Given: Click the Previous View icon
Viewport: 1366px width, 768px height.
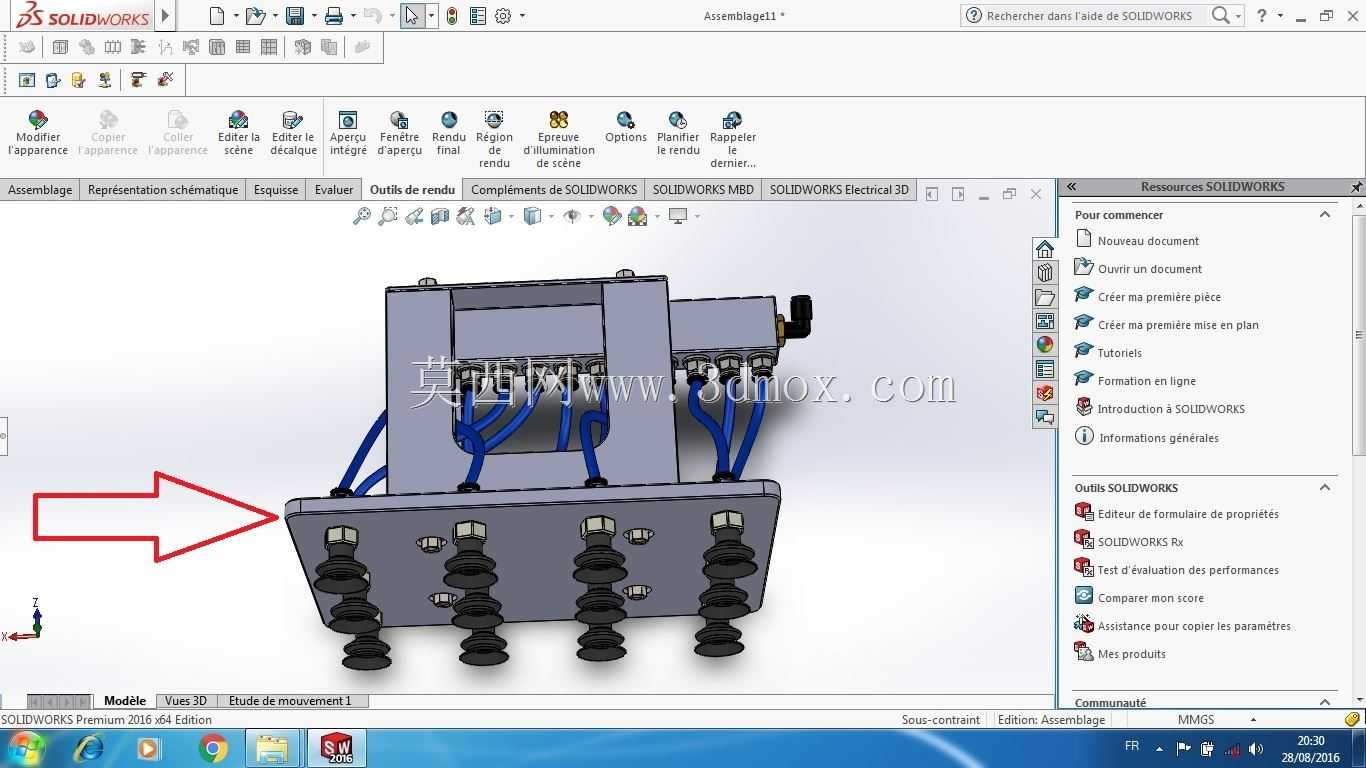Looking at the screenshot, I should [414, 216].
